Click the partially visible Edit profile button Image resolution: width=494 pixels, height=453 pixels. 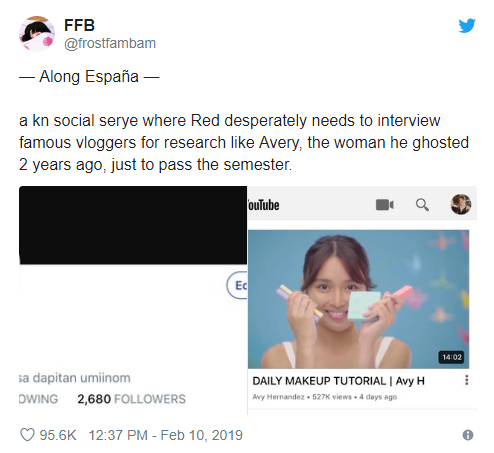(237, 285)
